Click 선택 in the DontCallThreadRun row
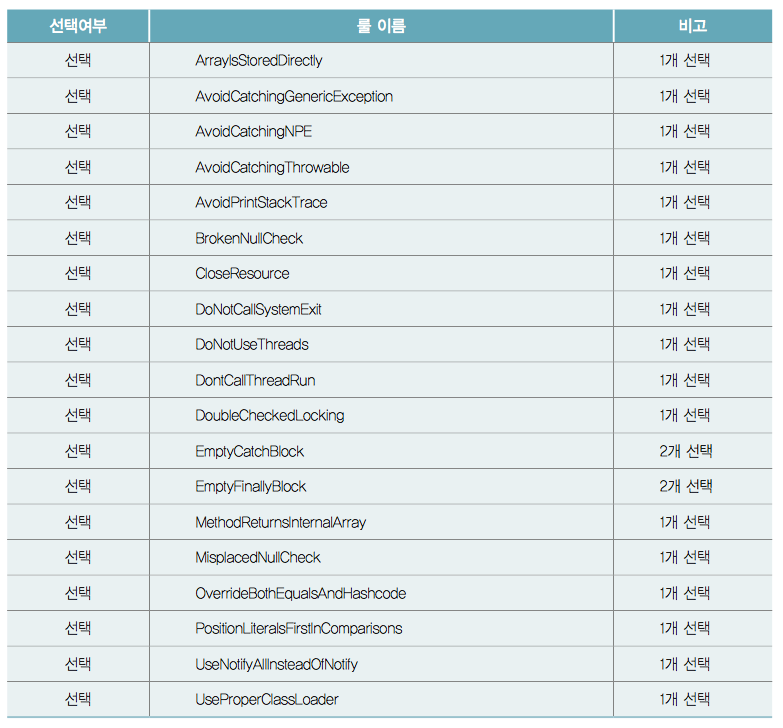 coord(78,380)
